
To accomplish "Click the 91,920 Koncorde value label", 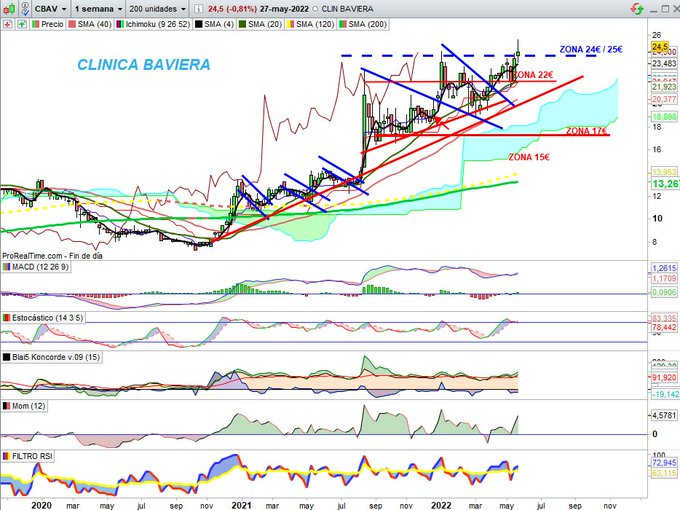I will pos(664,378).
